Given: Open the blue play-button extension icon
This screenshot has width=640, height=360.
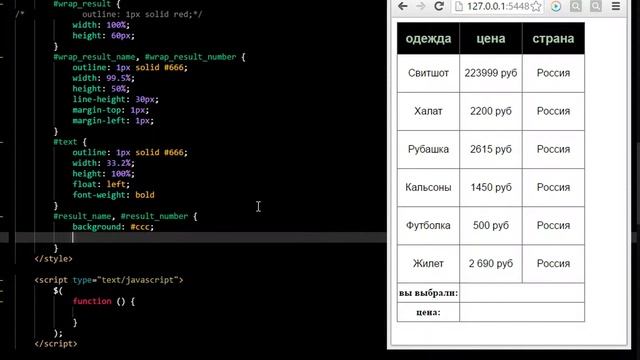Looking at the screenshot, I should (556, 6).
